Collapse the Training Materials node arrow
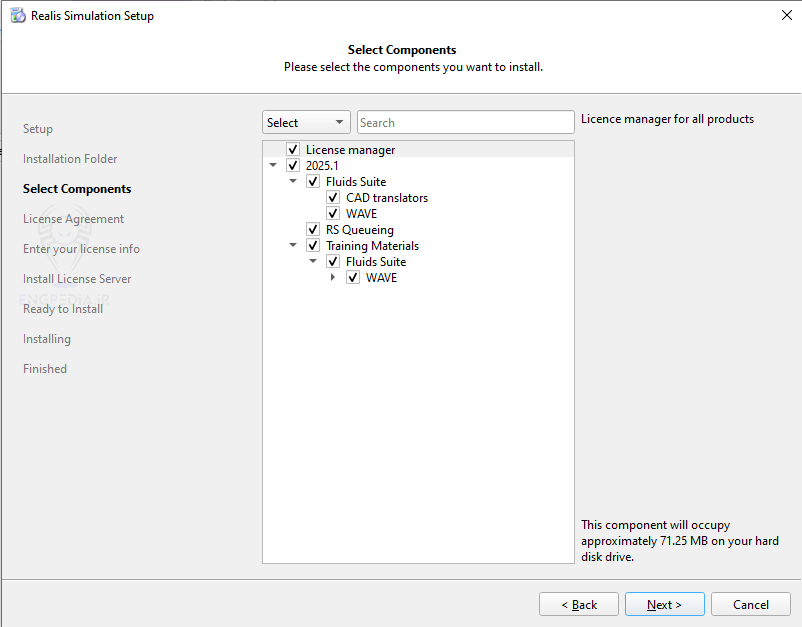The height and width of the screenshot is (627, 802). tap(293, 246)
